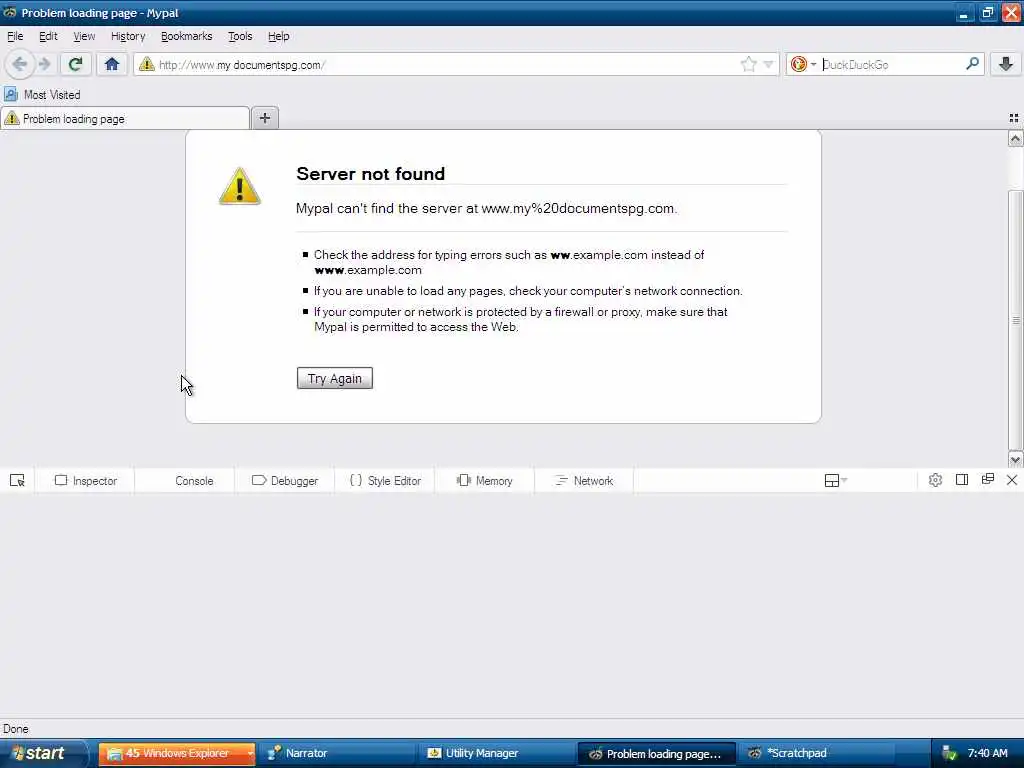Open the History menu
This screenshot has width=1024, height=768.
[x=128, y=36]
